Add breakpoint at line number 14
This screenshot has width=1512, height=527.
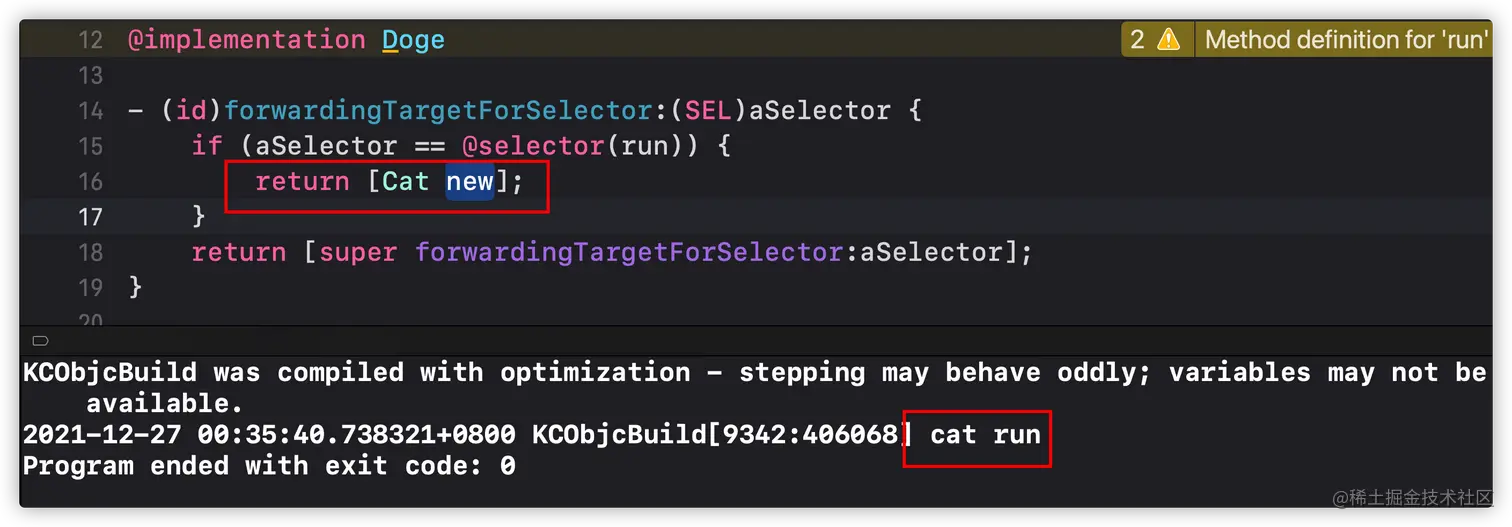(90, 110)
